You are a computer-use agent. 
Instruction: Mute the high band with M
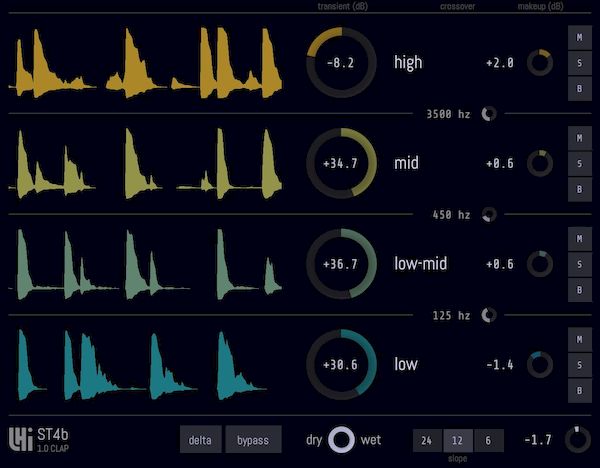(x=580, y=38)
